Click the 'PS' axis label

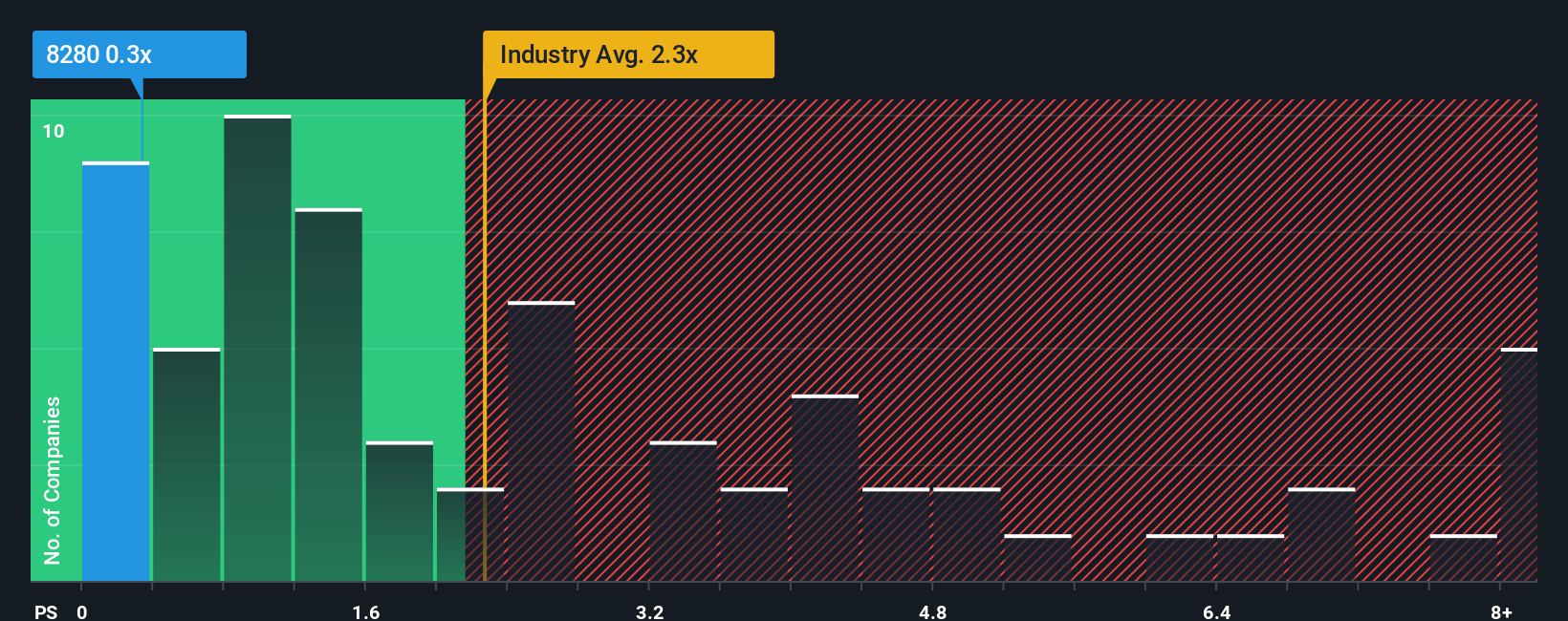click(46, 611)
